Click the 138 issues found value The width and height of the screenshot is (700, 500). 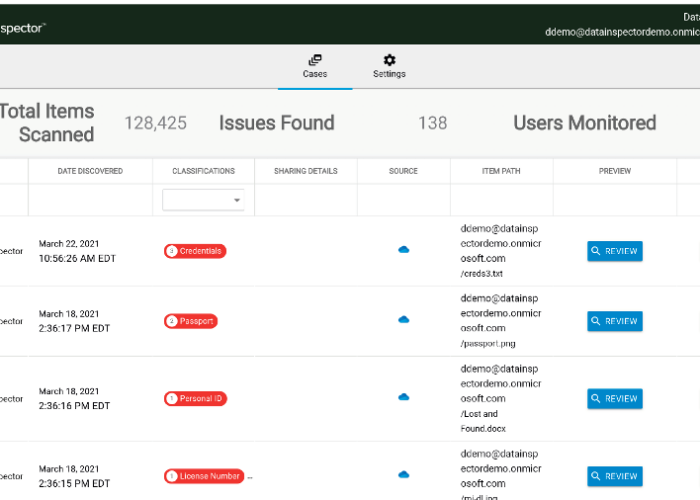433,123
